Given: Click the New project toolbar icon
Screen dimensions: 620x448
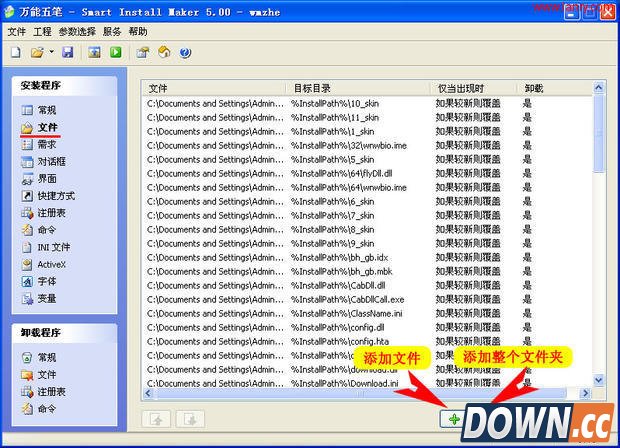Looking at the screenshot, I should point(16,52).
